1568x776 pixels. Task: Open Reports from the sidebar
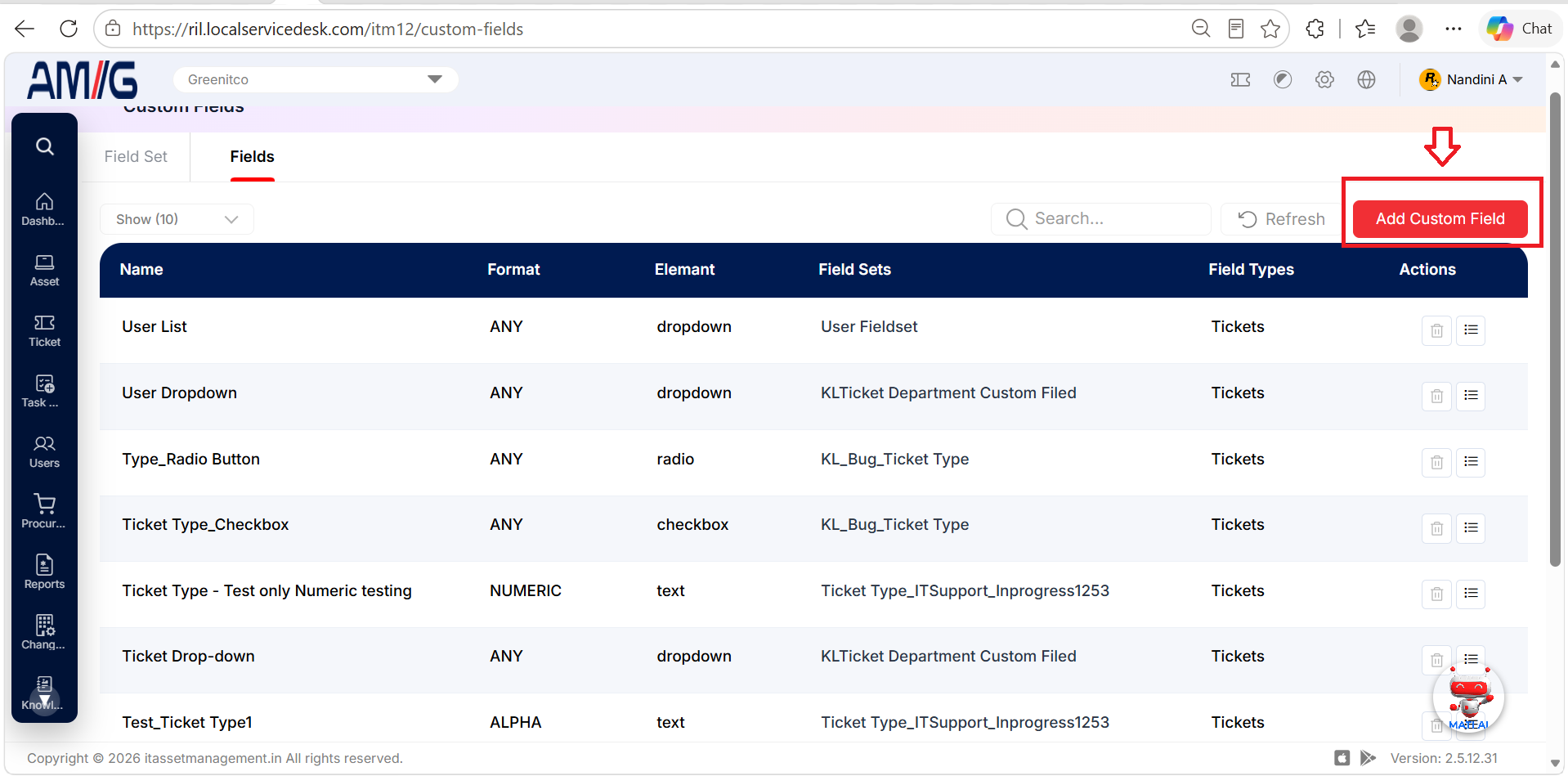pyautogui.click(x=44, y=572)
